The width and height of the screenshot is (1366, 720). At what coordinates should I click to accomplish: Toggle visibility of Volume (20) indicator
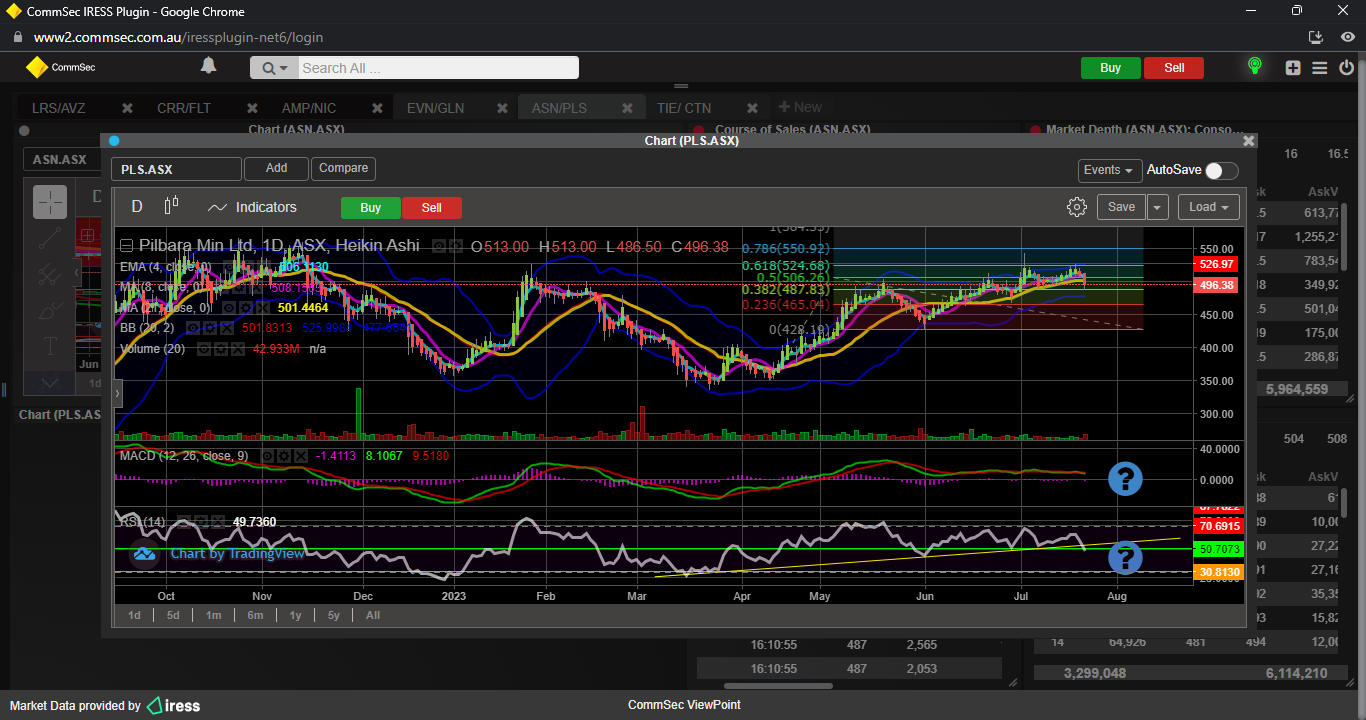204,349
